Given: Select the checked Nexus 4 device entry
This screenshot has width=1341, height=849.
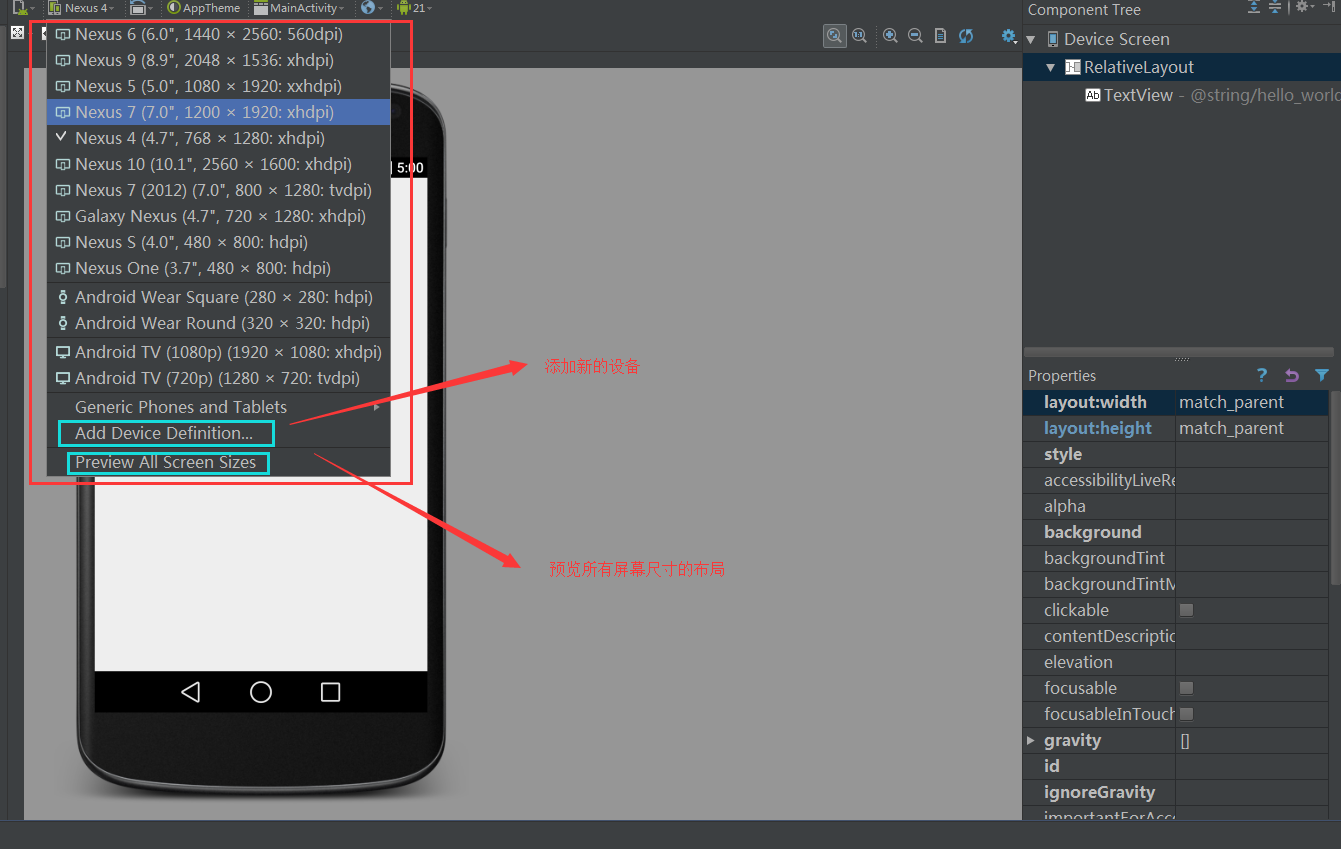Looking at the screenshot, I should (218, 138).
